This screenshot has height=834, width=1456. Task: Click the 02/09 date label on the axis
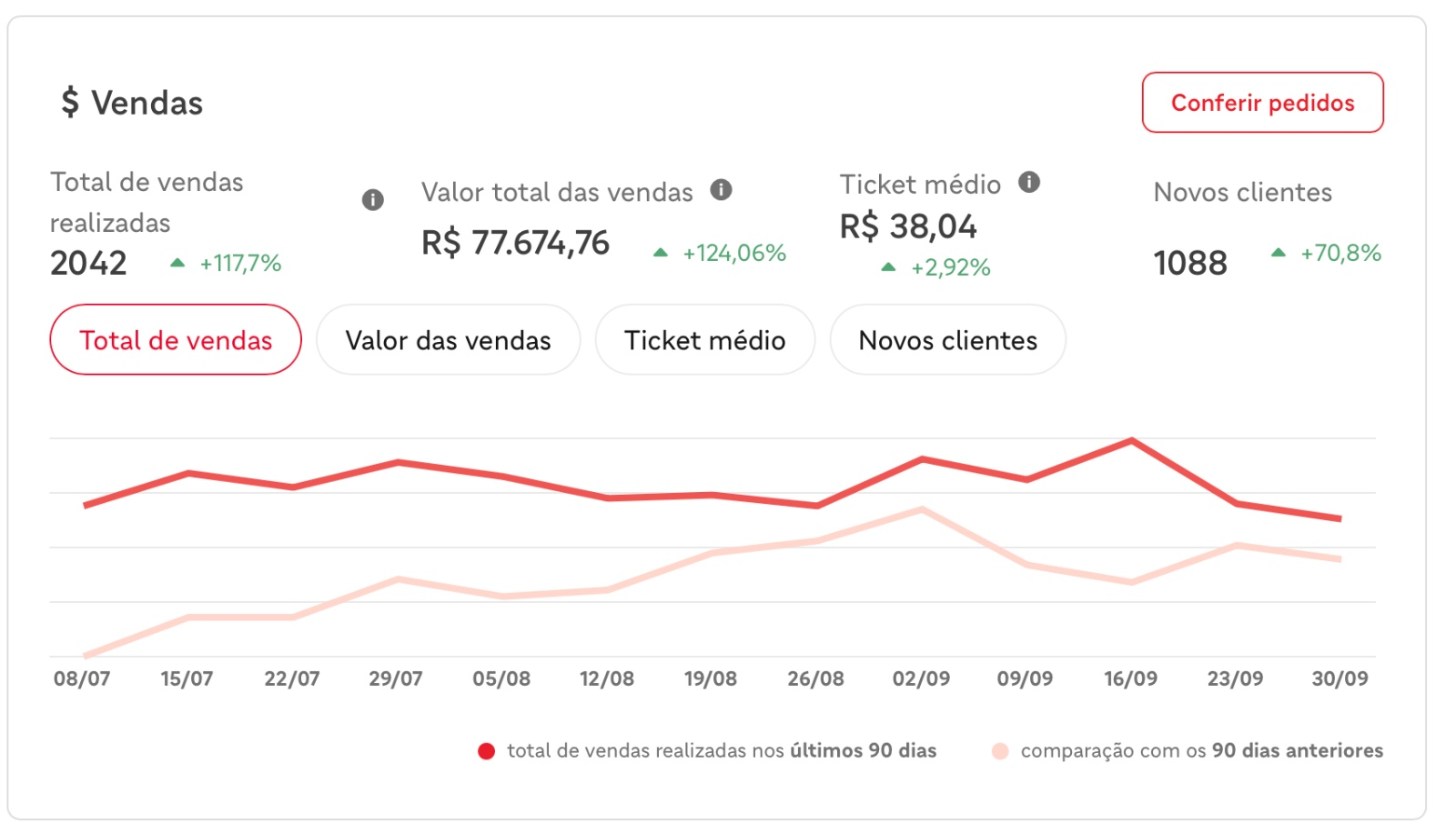921,678
